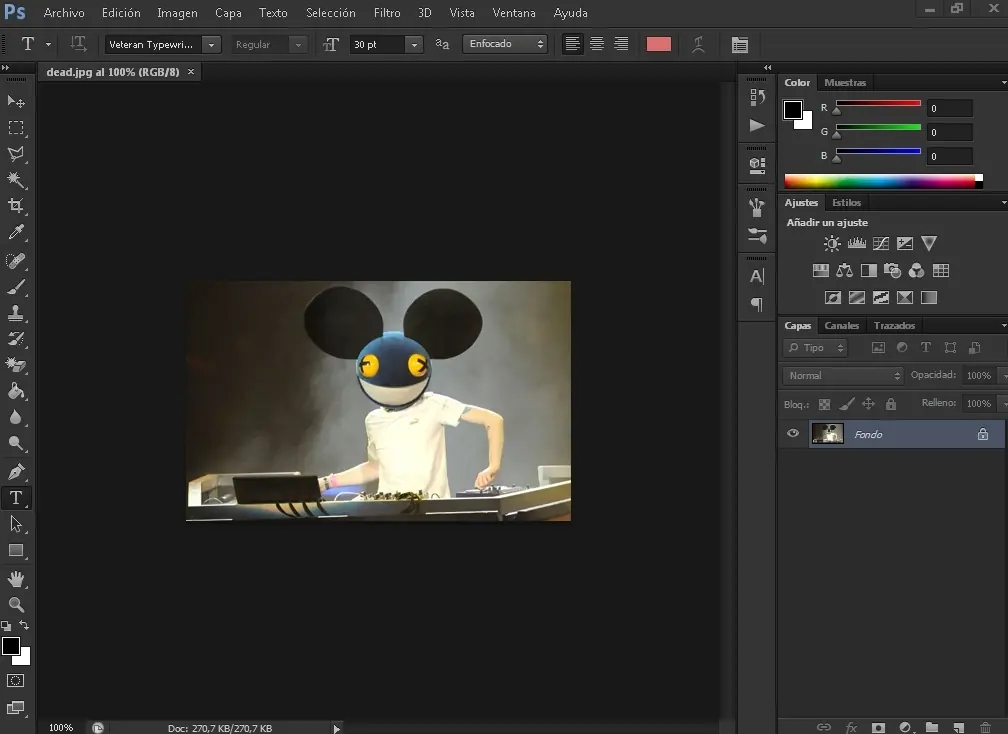This screenshot has height=734, width=1008.
Task: Switch to the Canales tab
Action: click(x=841, y=326)
